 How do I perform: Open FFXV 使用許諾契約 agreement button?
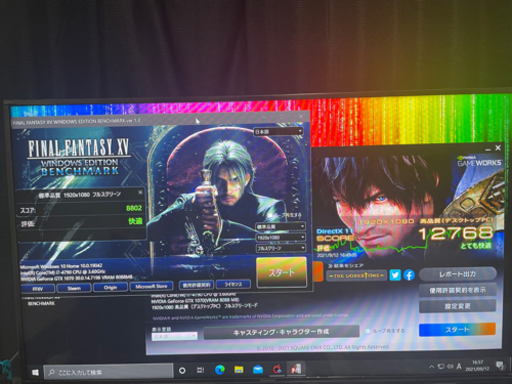click(196, 285)
